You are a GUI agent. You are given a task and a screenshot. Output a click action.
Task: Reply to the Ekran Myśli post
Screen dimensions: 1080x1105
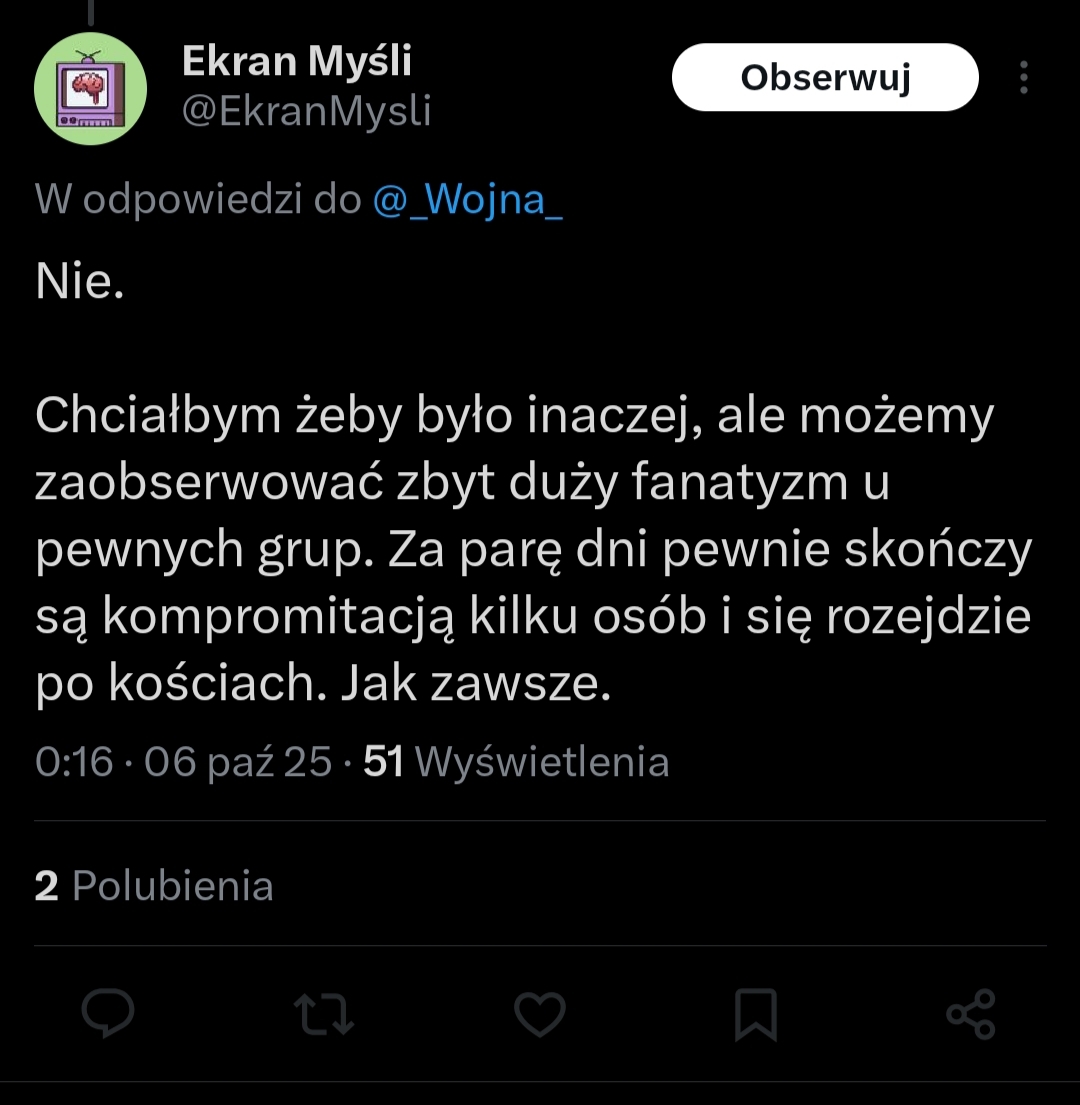[x=108, y=1015]
